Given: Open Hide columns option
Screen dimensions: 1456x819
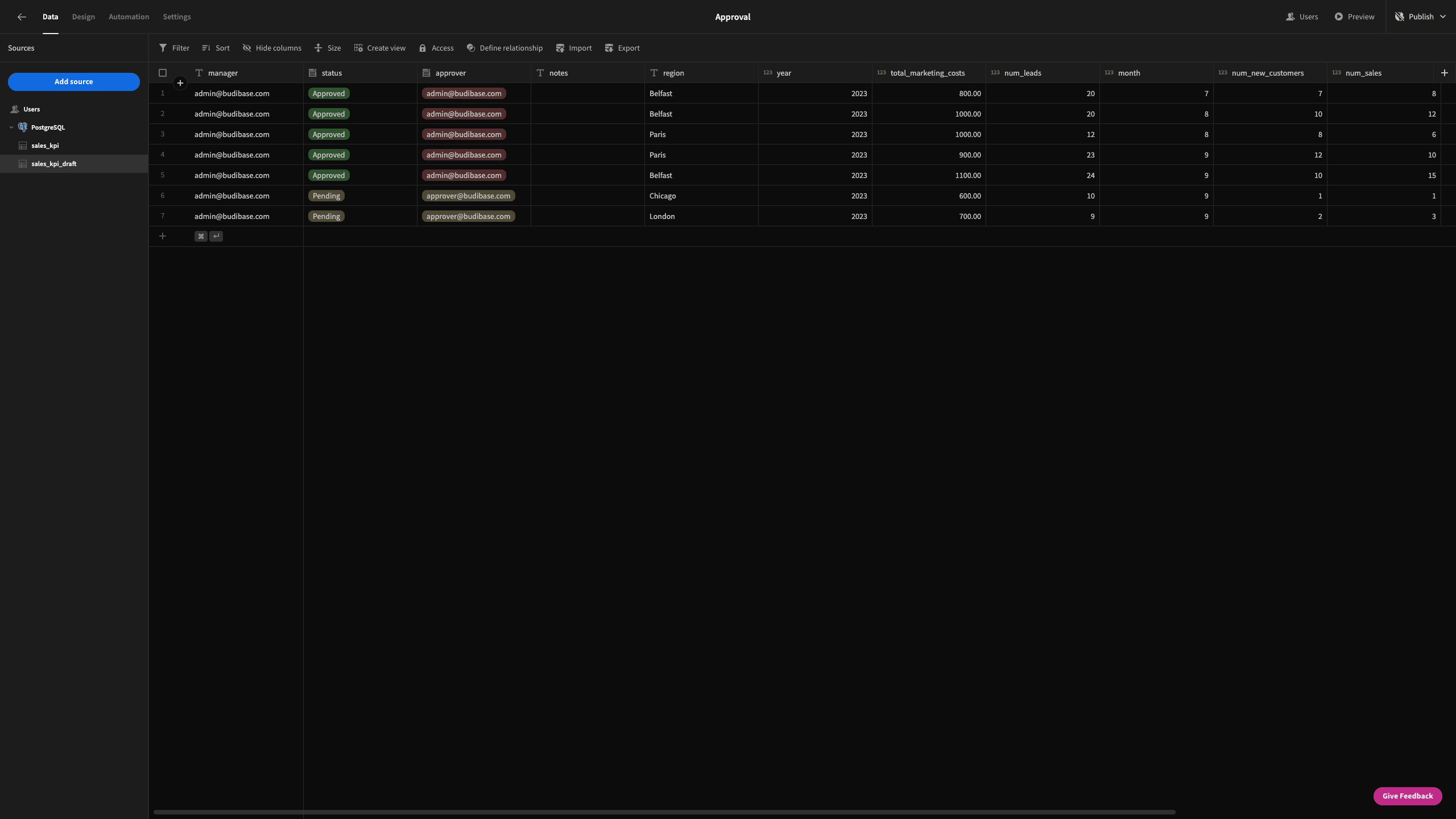Looking at the screenshot, I should (272, 48).
